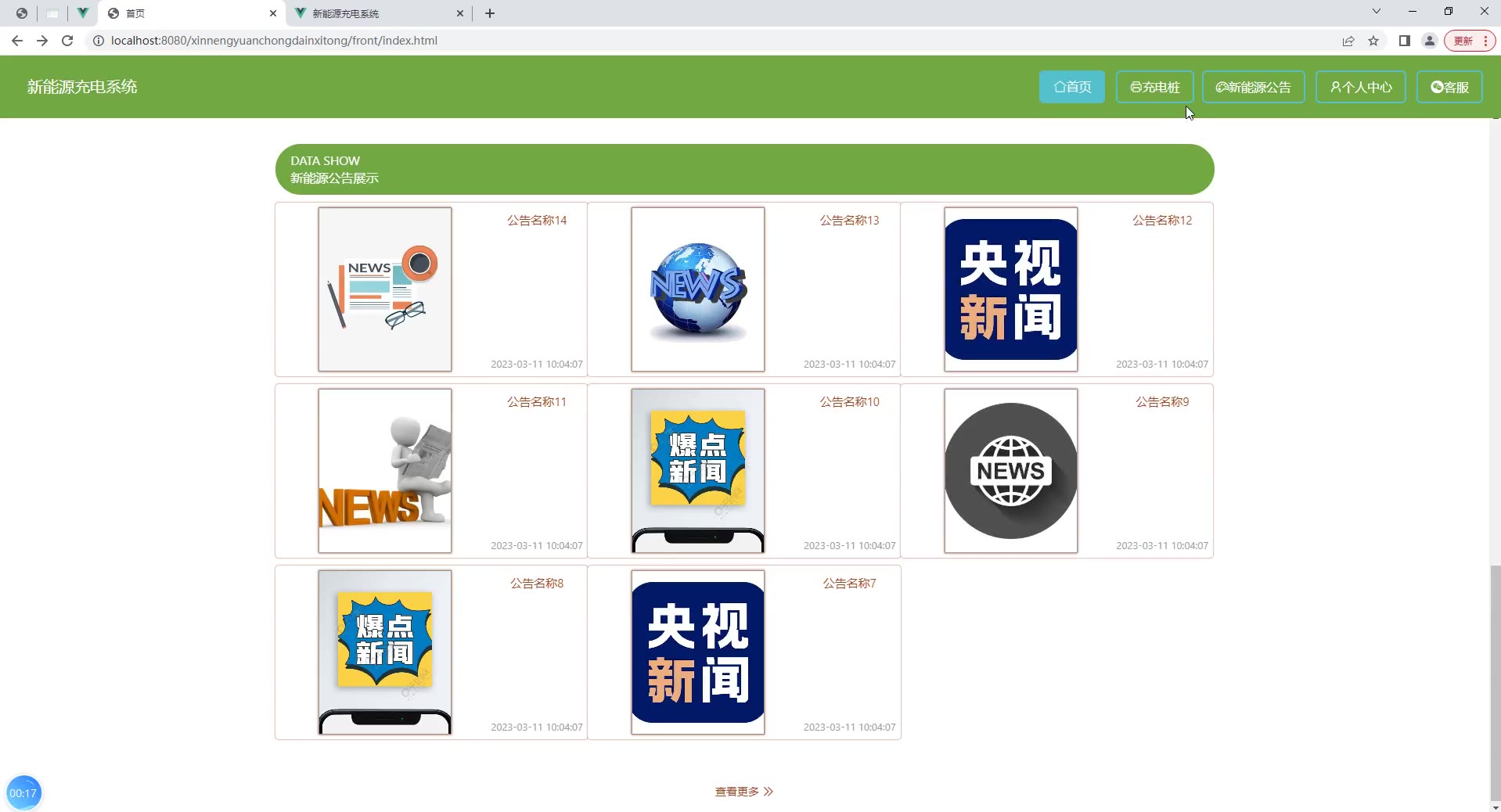The width and height of the screenshot is (1501, 812).
Task: Open the 公告名称12 央视新闻 thumbnail
Action: click(1011, 289)
